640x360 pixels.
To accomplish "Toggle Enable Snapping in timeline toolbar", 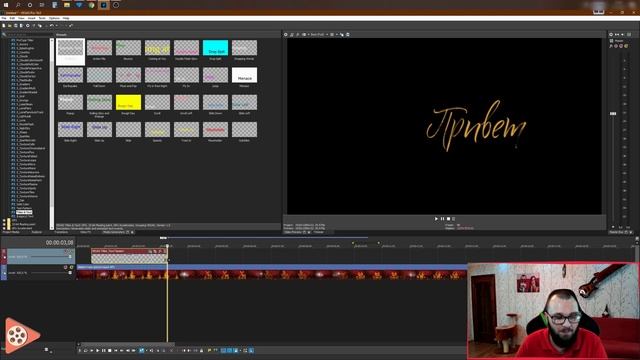I will 222,350.
